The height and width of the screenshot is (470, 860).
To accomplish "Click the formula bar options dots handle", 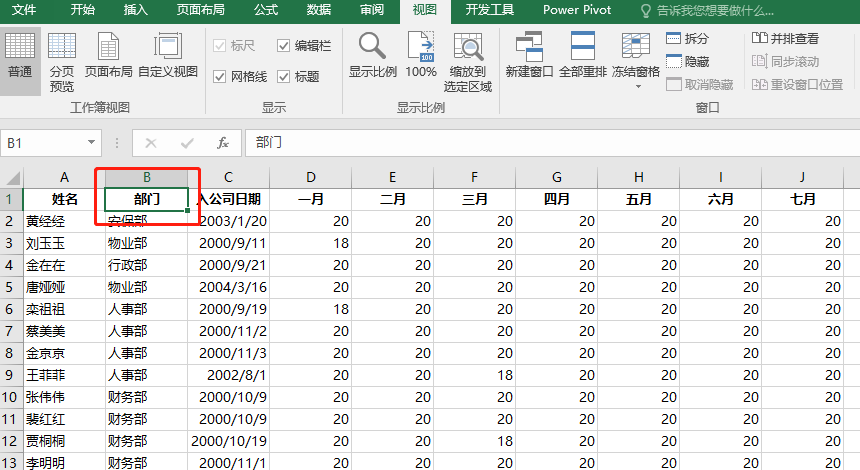I will click(x=117, y=143).
